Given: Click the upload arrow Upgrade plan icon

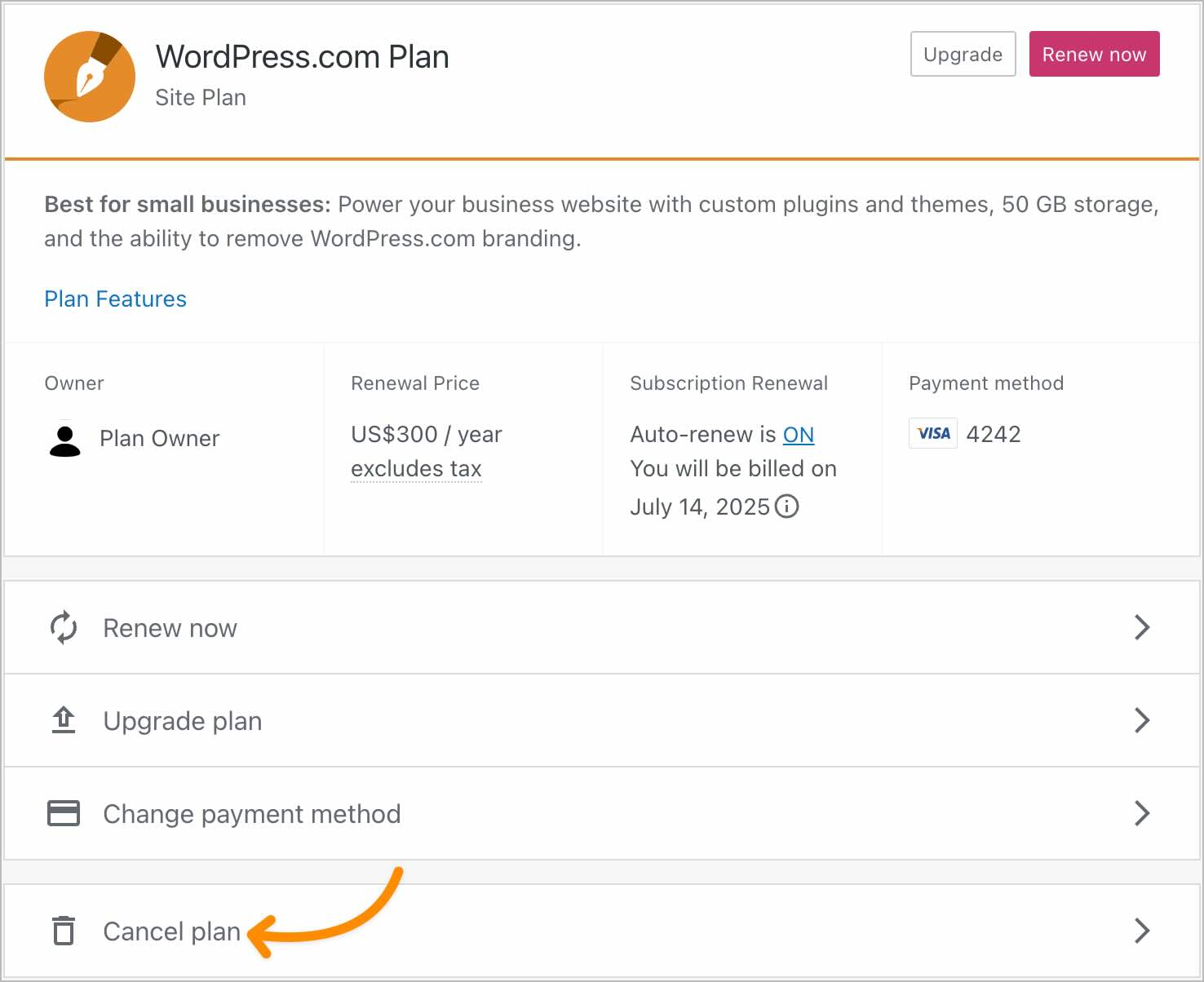Looking at the screenshot, I should pos(64,720).
